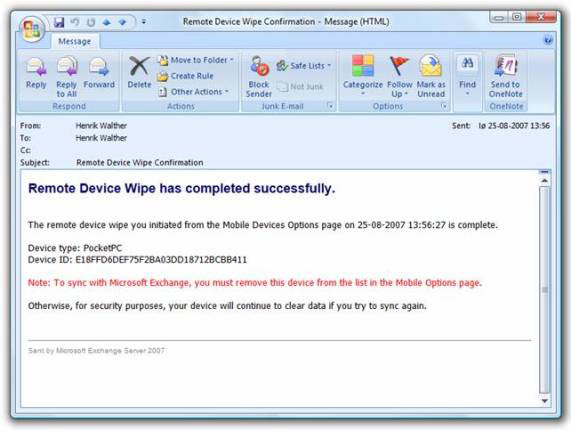Viewport: 571px width, 431px height.
Task: Open the Find binoculars menu
Action: pos(467,76)
